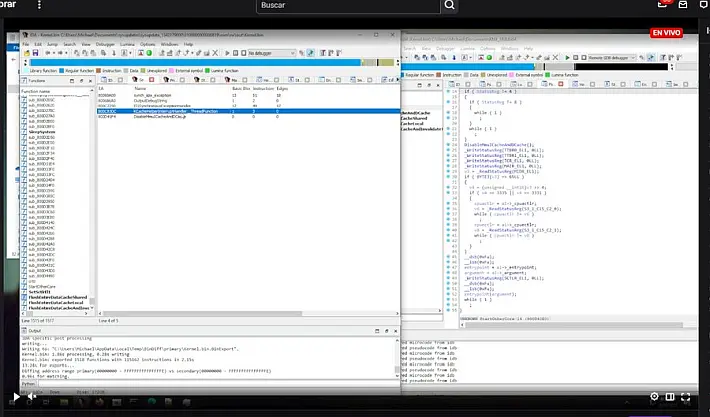Open the Jump menu in left IDA window
The width and height of the screenshot is (710, 417).
click(x=52, y=44)
